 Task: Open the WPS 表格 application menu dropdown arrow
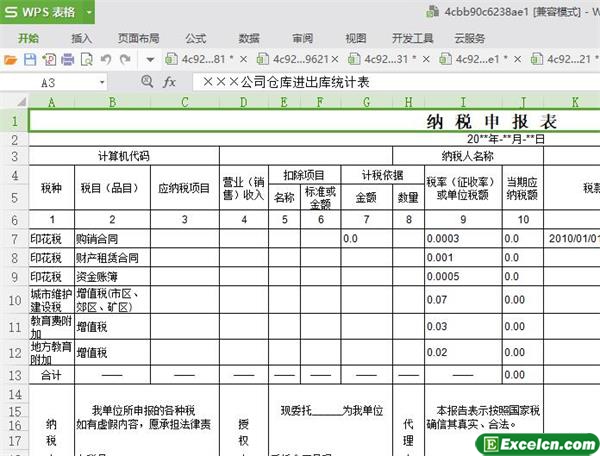click(89, 12)
